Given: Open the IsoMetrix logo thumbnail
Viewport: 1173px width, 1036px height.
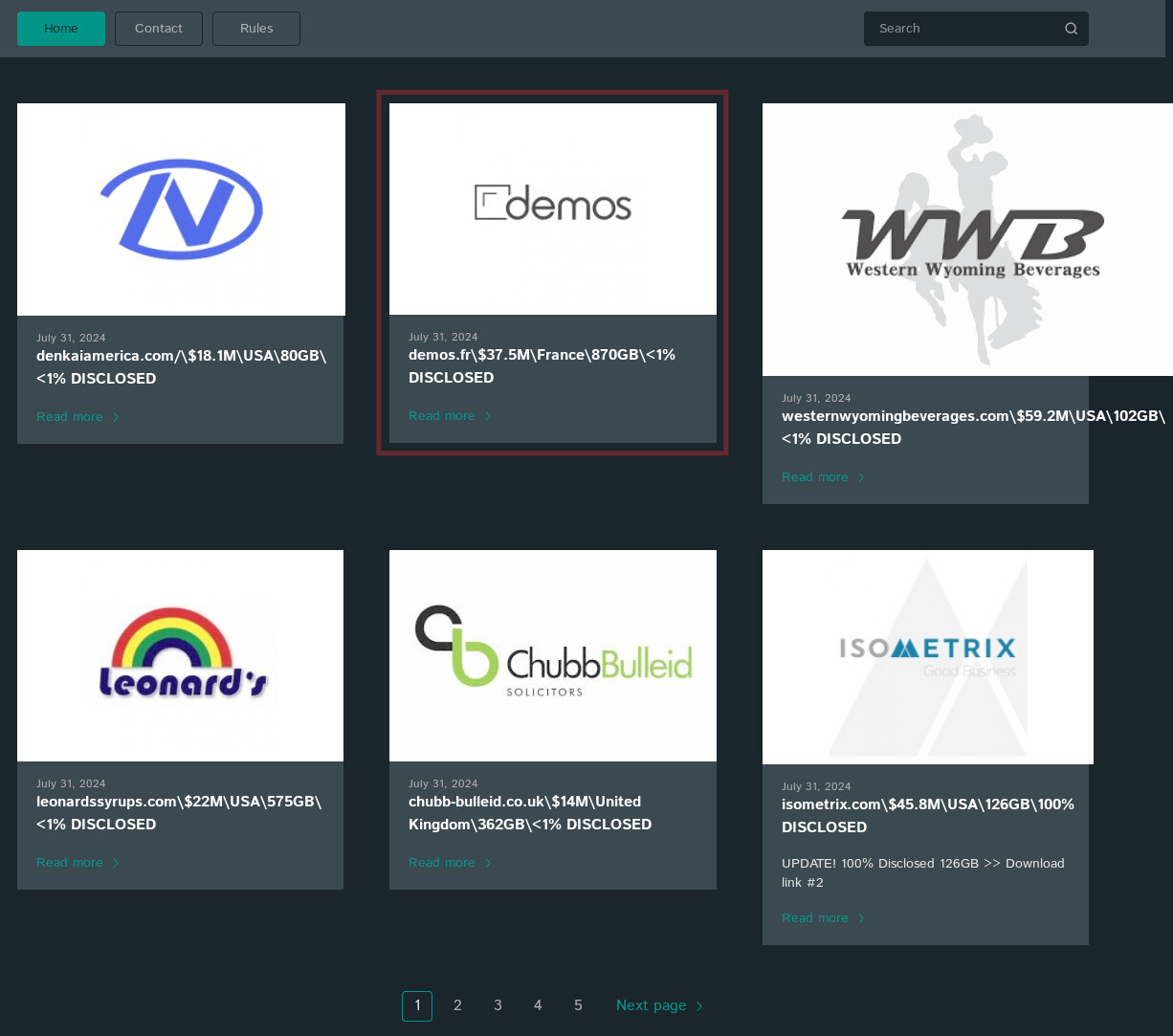Looking at the screenshot, I should click(928, 657).
